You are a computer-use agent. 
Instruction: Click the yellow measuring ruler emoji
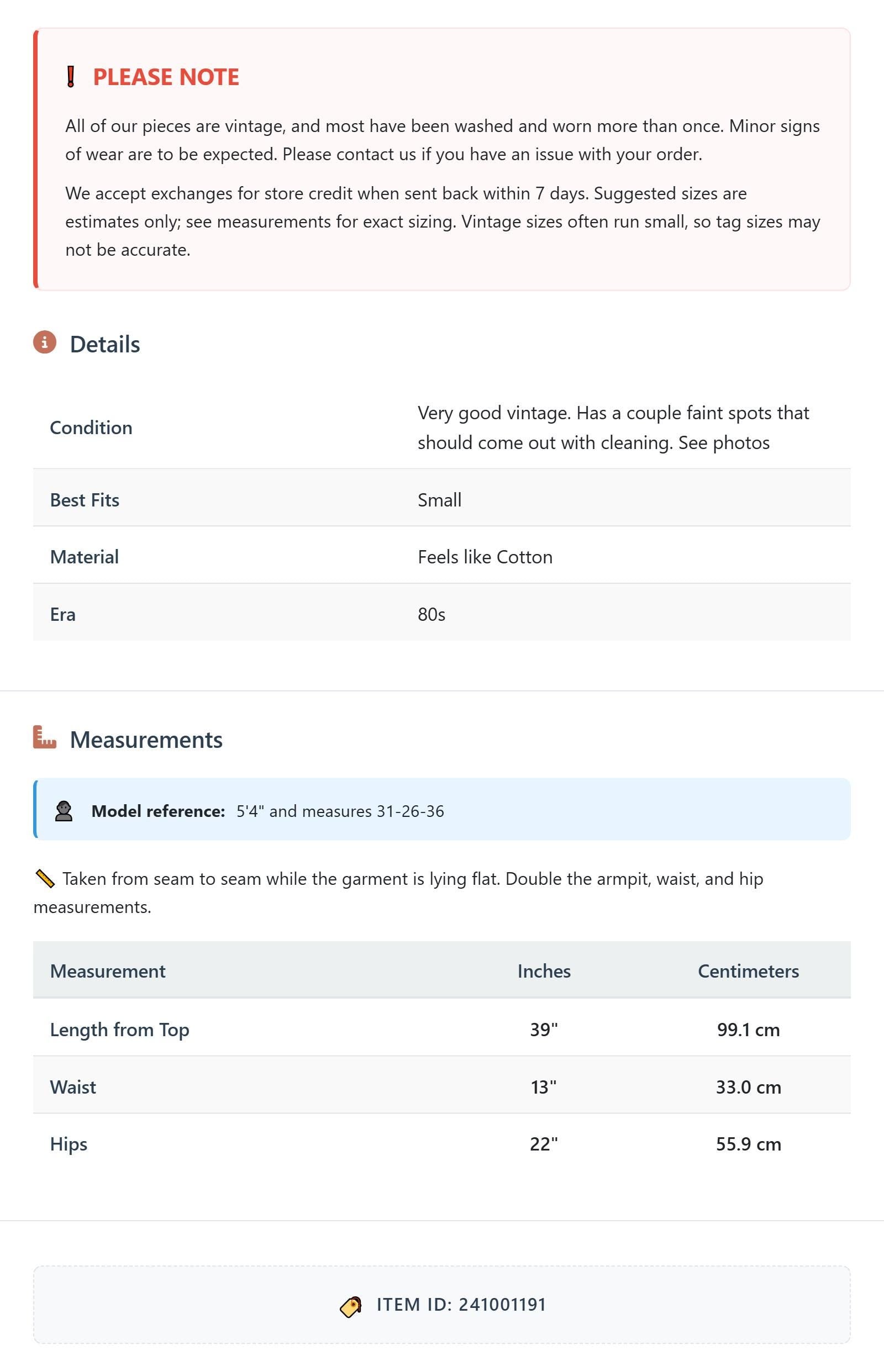[45, 879]
